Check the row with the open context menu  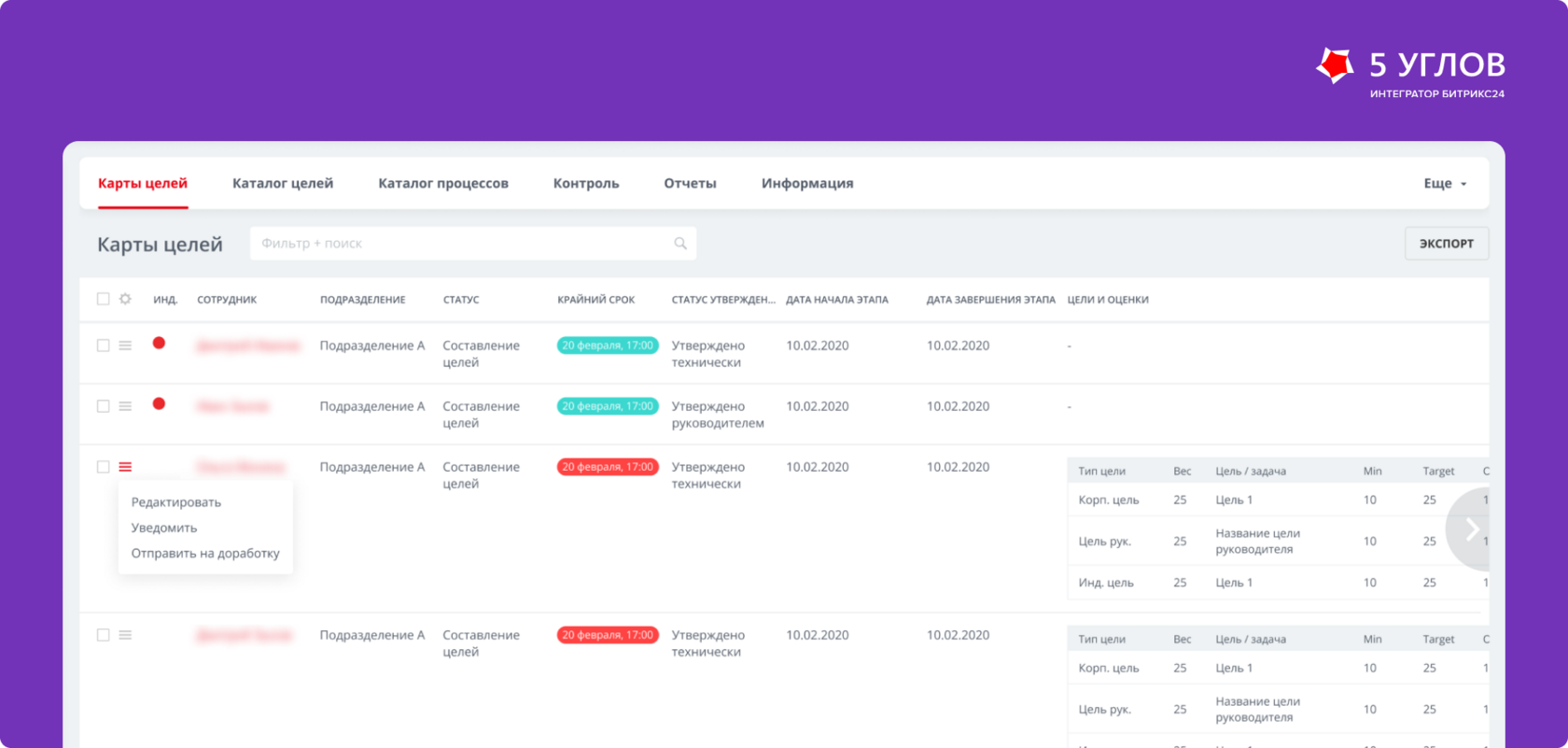[x=103, y=467]
